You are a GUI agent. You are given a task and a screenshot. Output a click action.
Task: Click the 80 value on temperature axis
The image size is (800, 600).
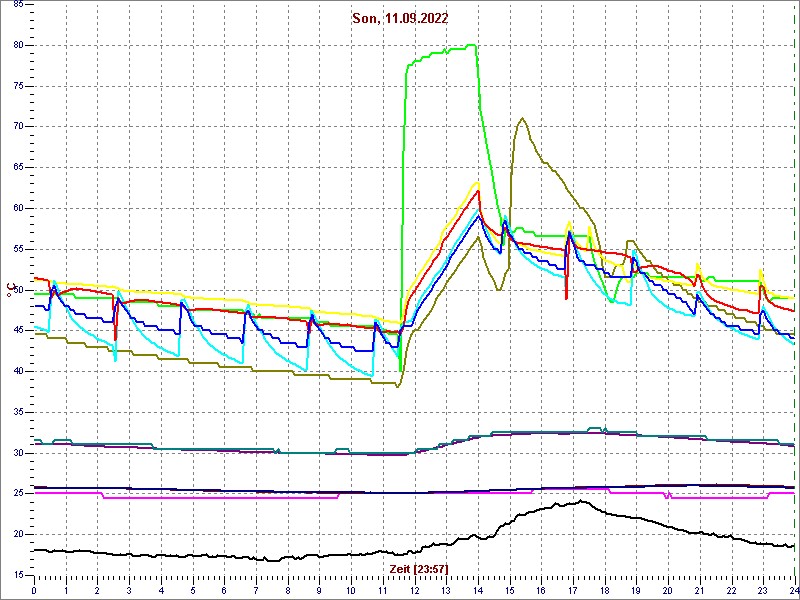click(x=17, y=45)
